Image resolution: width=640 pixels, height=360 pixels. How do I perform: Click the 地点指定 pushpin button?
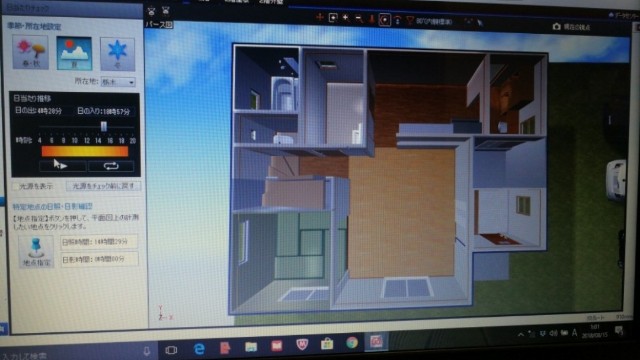tap(36, 252)
